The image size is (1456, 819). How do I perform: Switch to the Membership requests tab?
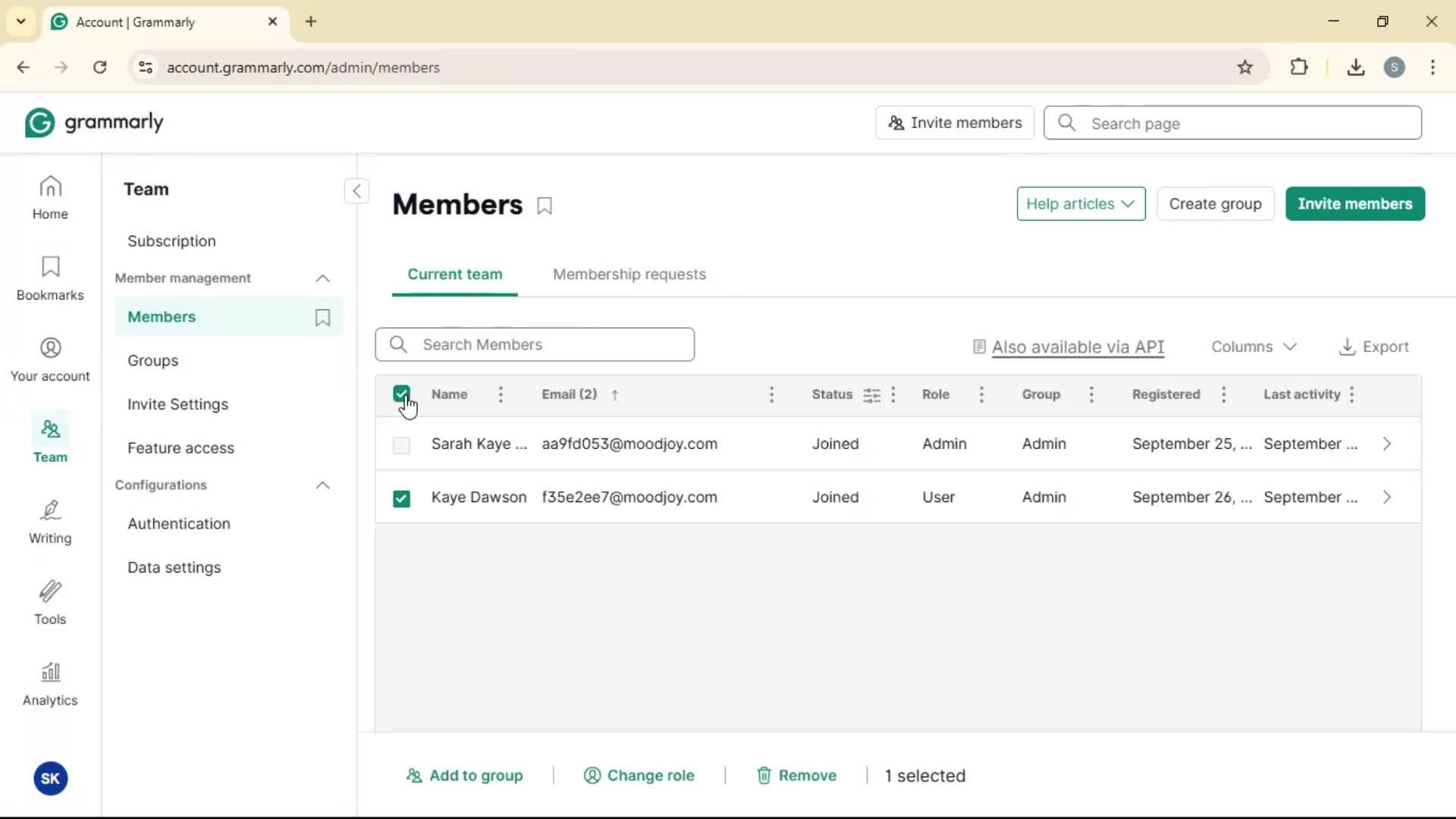pyautogui.click(x=629, y=275)
